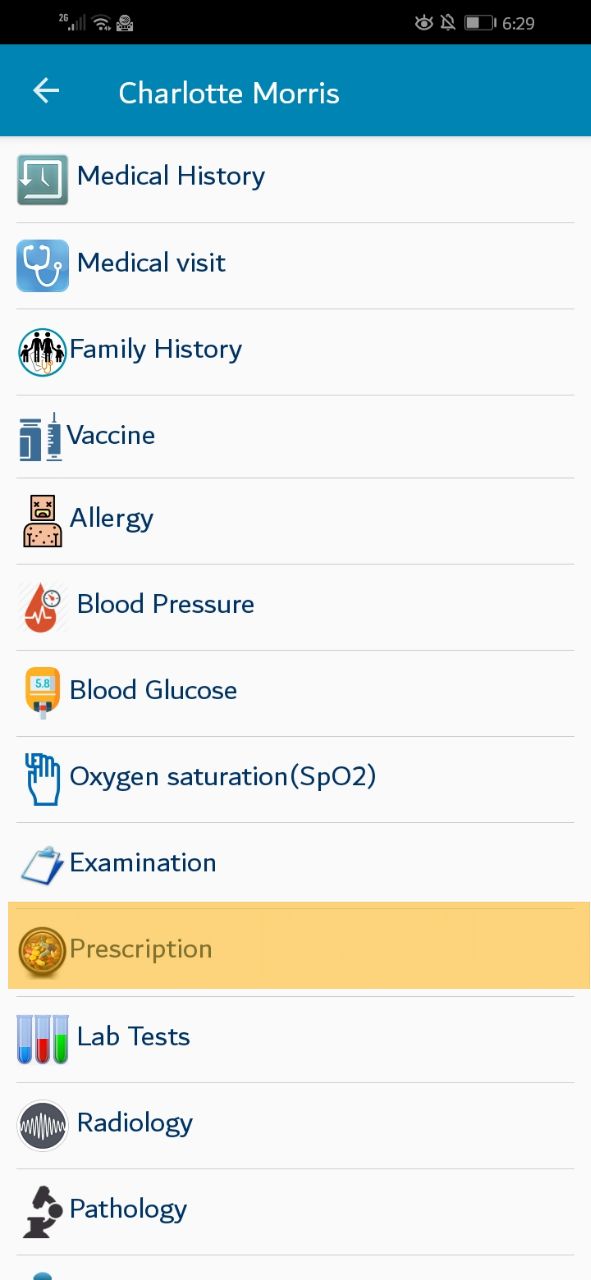Tap the Pathology microscope icon
Image resolution: width=591 pixels, height=1280 pixels.
click(x=42, y=1212)
